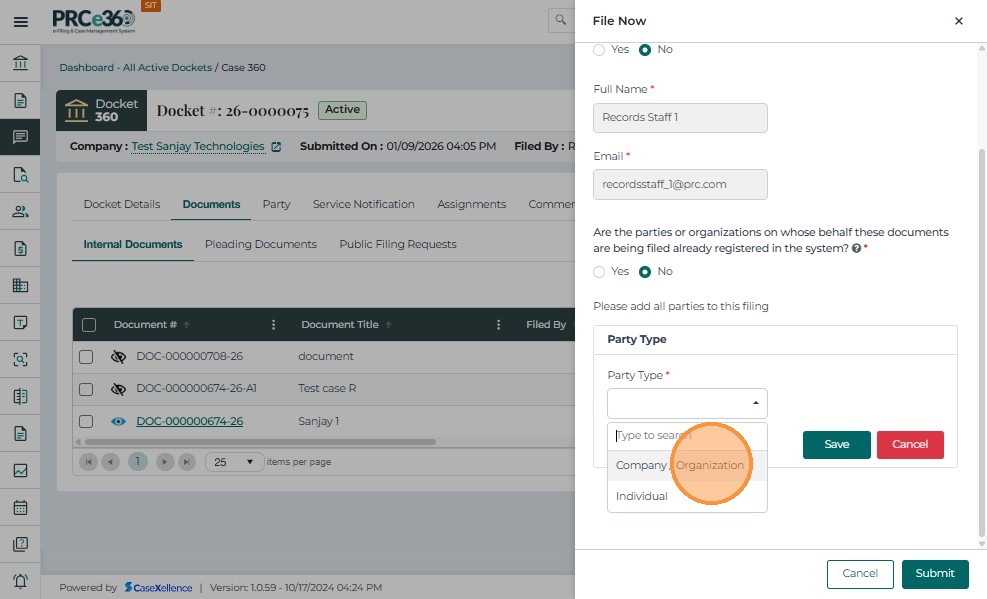Click the Type to search field
The height and width of the screenshot is (599, 987).
tap(687, 436)
